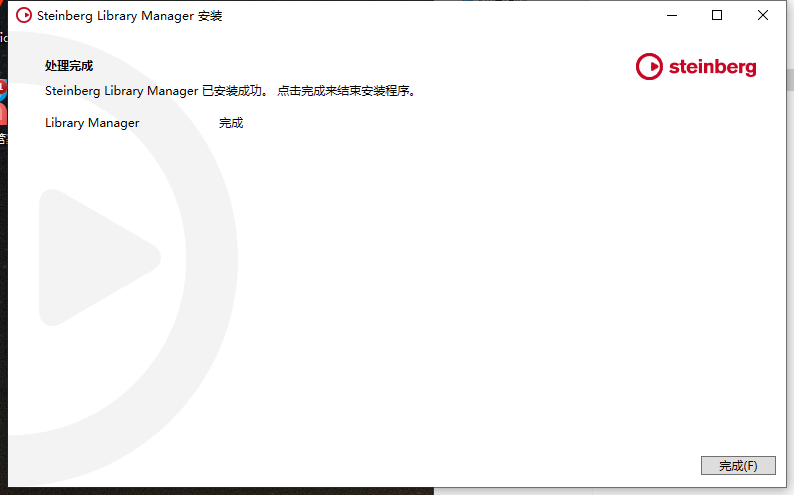Click the 完成(F) finish button
794x495 pixels.
[738, 465]
